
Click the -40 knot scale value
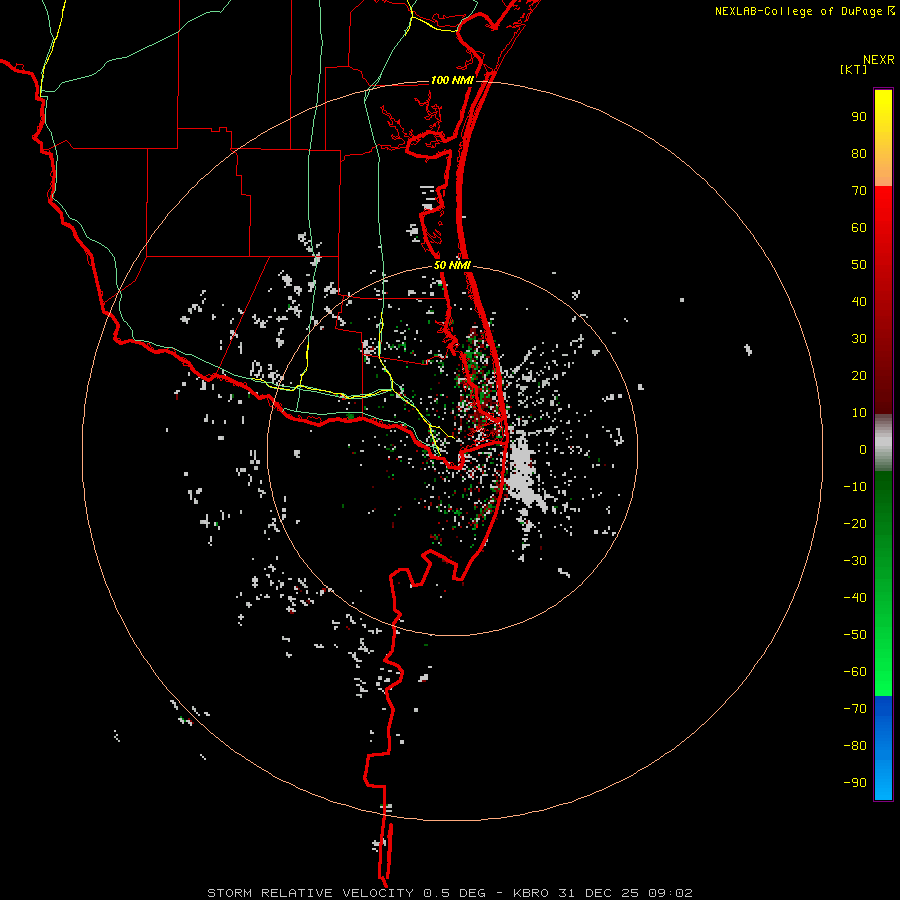tap(855, 598)
